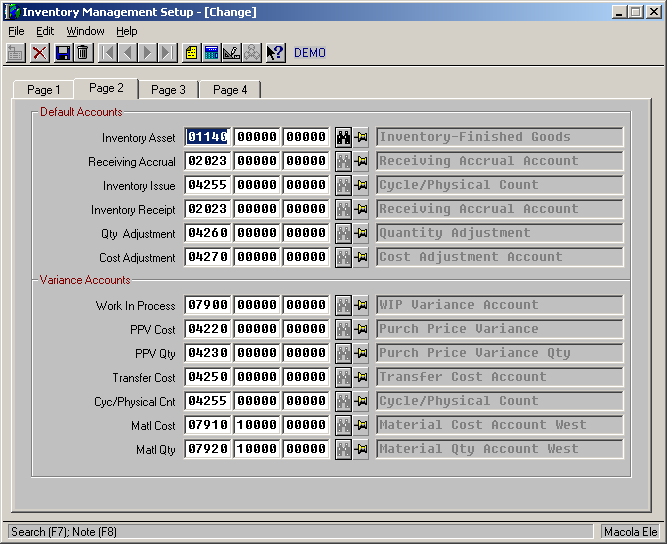Viewport: 667px width, 544px height.
Task: Click Quantity Adjustment description text
Action: pyautogui.click(x=455, y=233)
